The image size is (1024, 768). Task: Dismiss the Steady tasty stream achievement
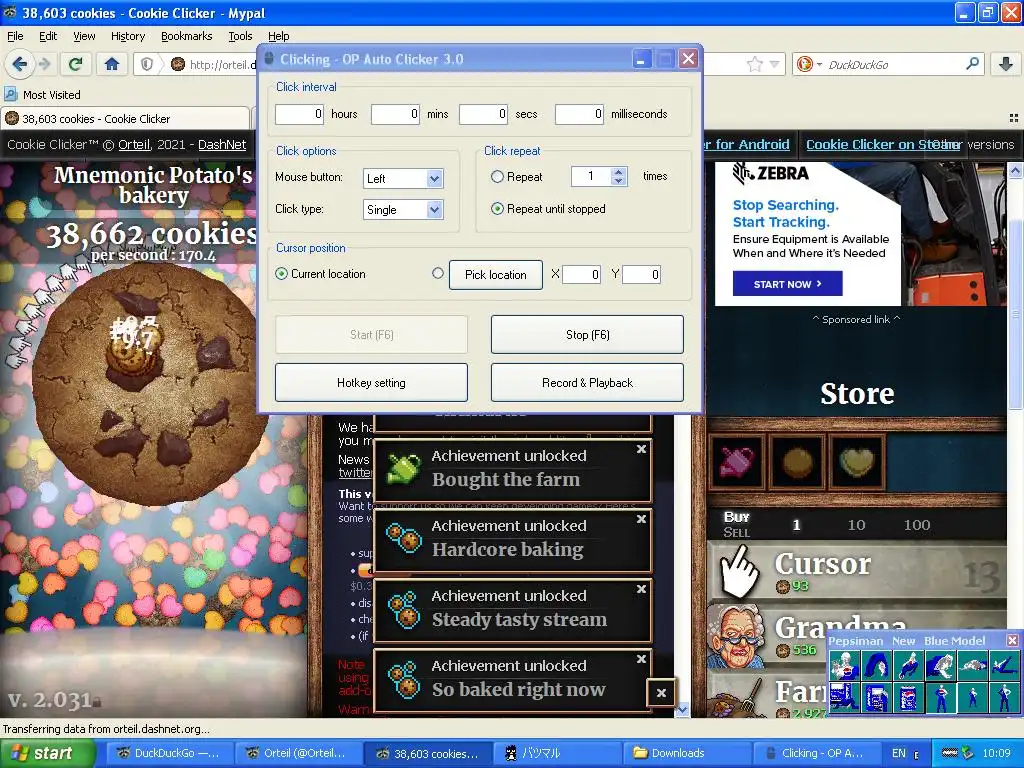click(x=641, y=588)
